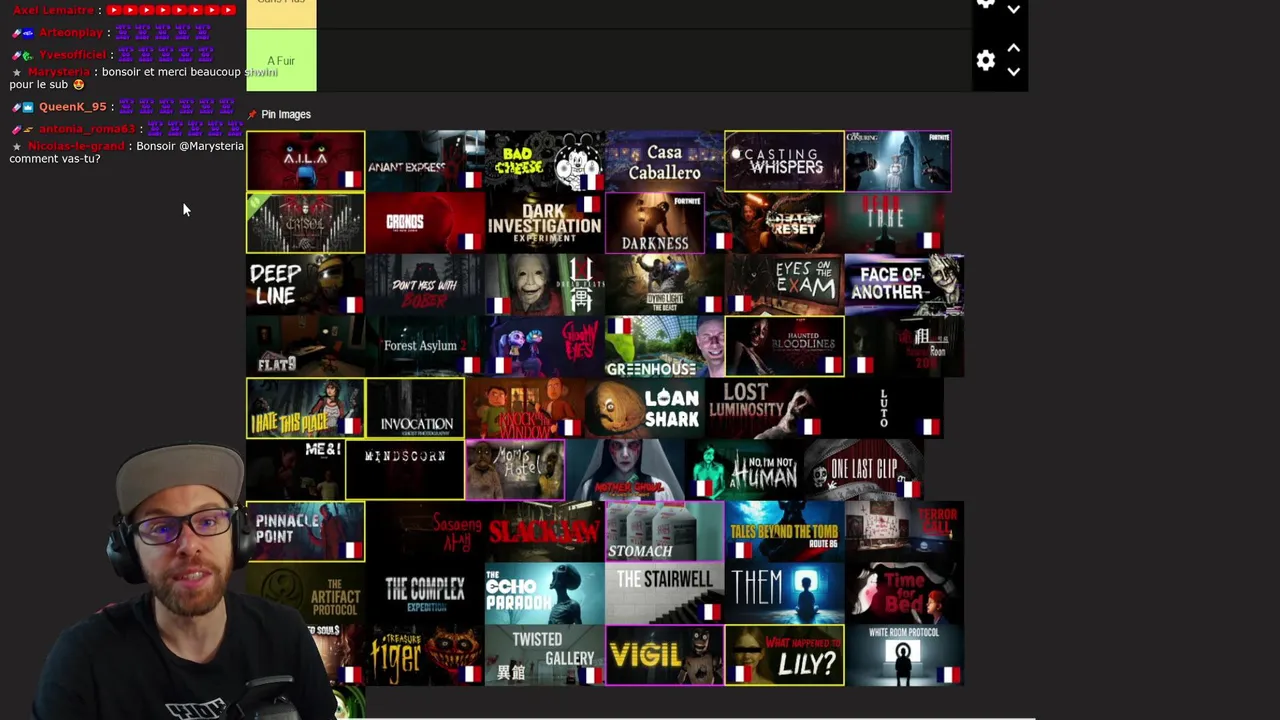Select I Hate This Place thumbnail
This screenshot has height=720, width=1280.
coord(305,408)
